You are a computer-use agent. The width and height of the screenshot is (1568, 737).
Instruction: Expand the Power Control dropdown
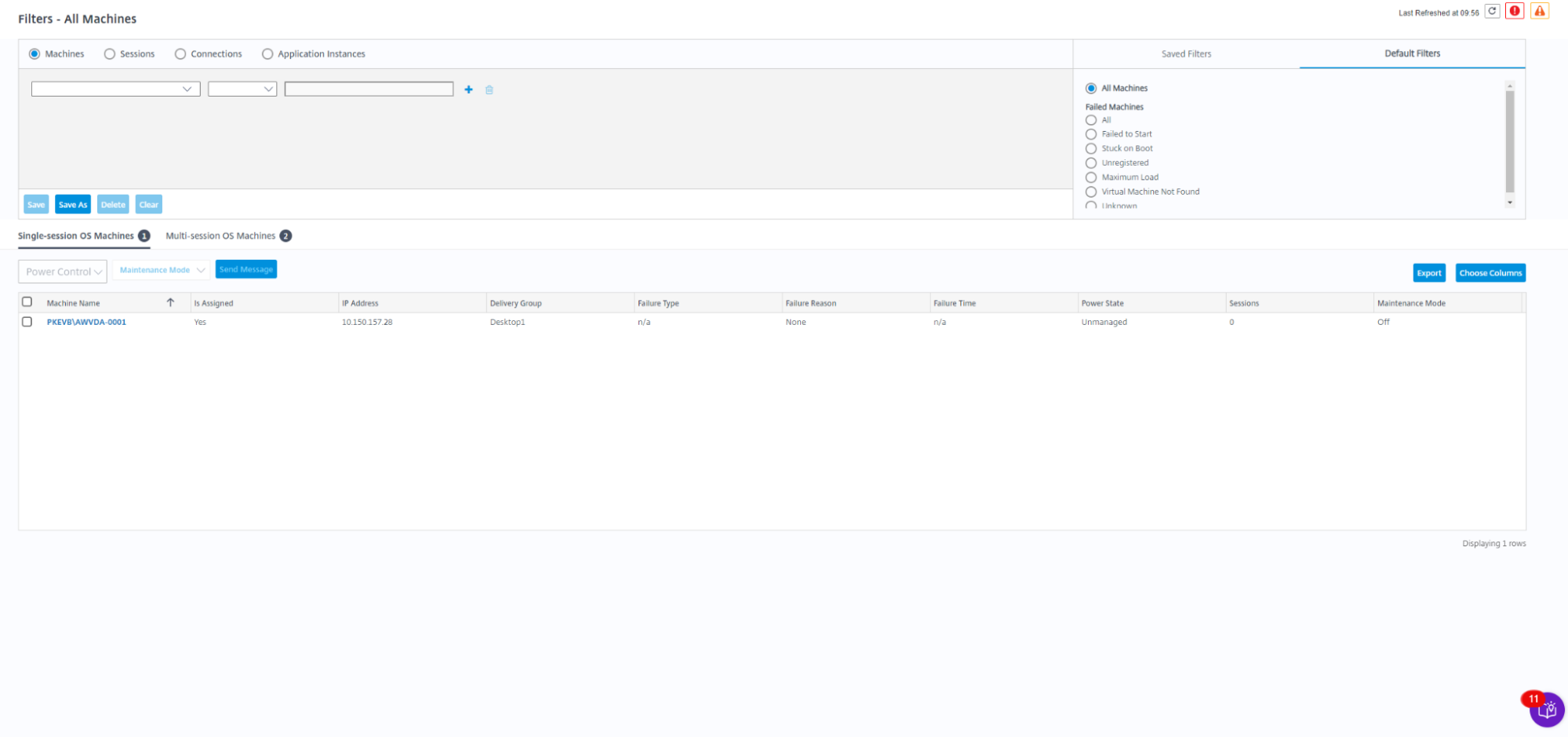[63, 272]
